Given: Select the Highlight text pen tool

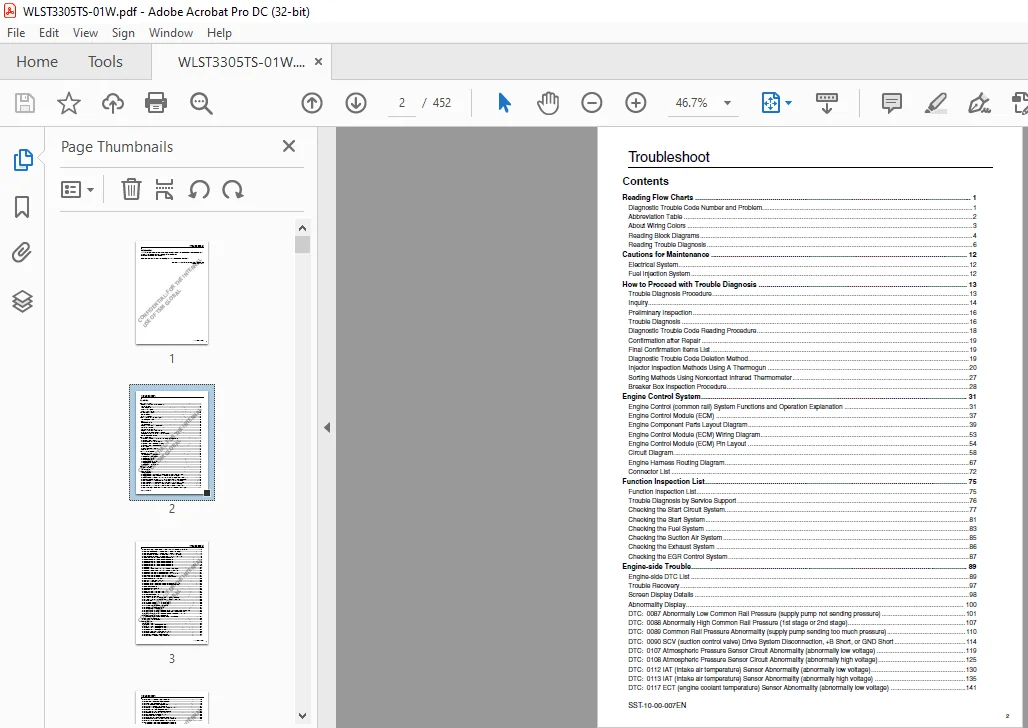Looking at the screenshot, I should tap(936, 103).
